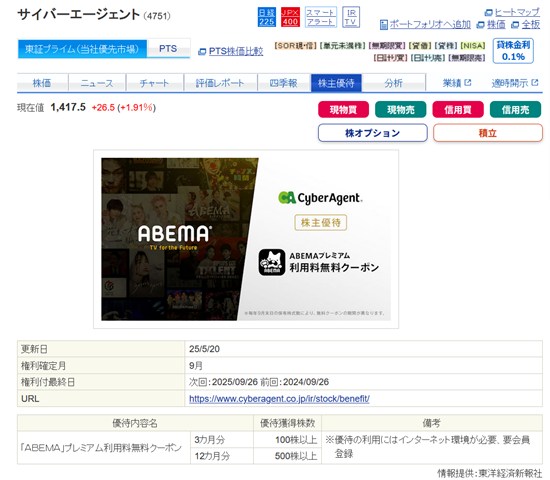550x480 pixels.
Task: Open the 業績 external tab
Action: tap(457, 83)
